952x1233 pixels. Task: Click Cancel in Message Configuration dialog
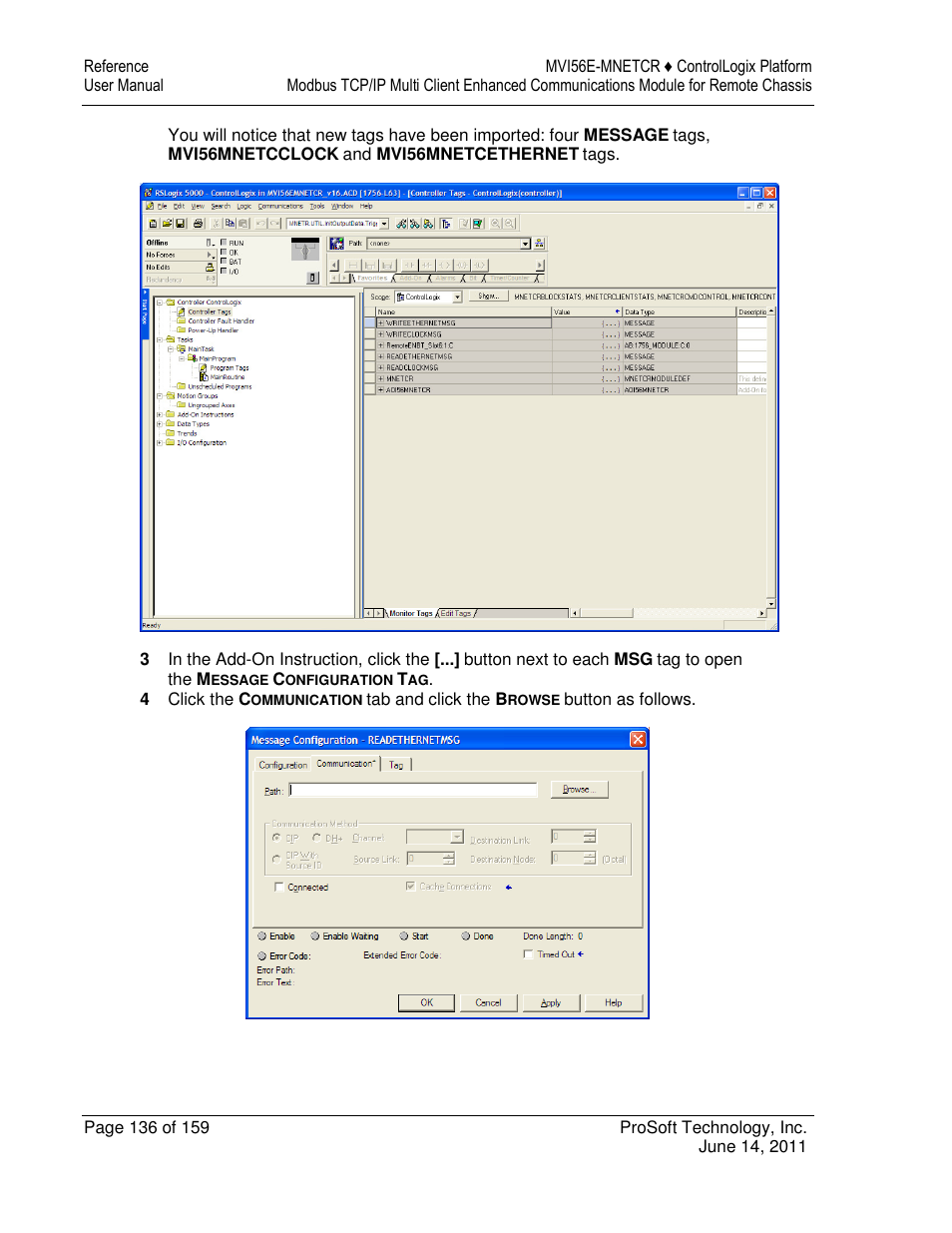[488, 1002]
